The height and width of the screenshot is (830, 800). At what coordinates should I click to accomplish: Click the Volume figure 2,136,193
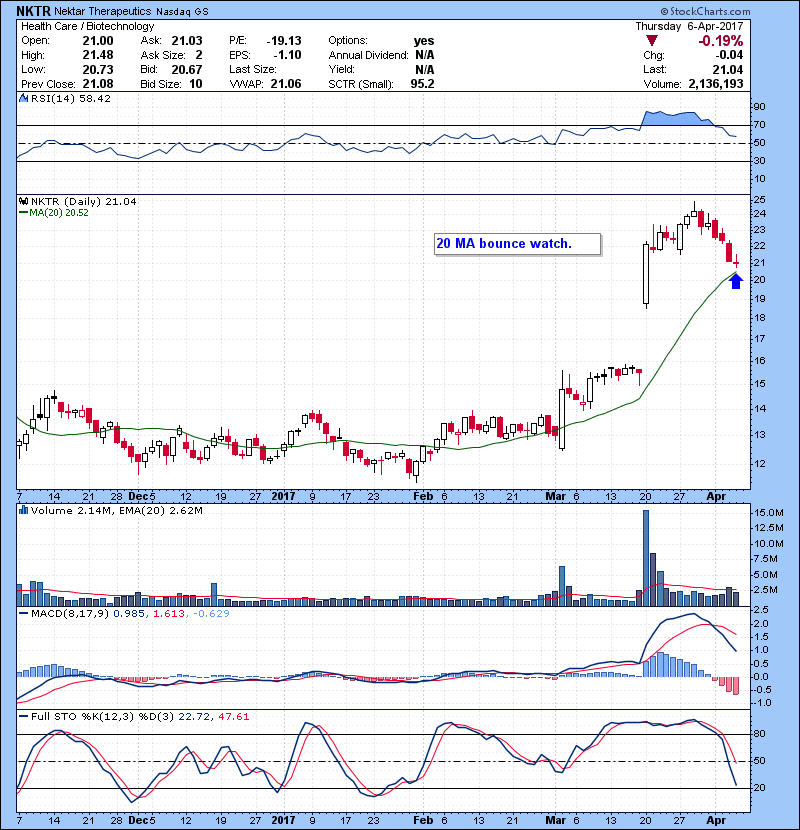point(716,84)
